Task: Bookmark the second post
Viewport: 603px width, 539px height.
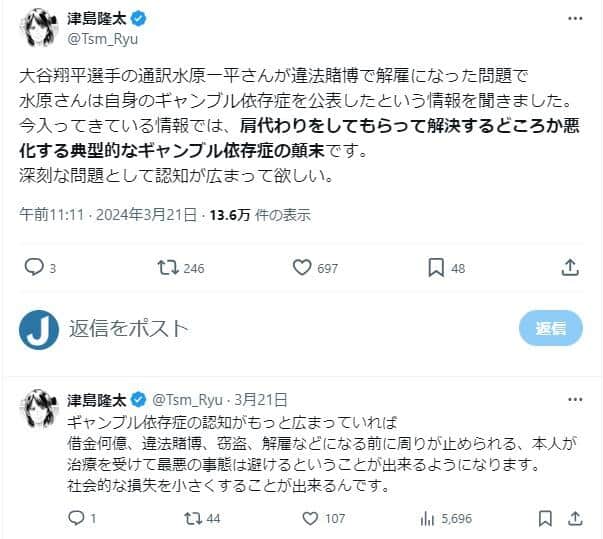Action: 543,518
